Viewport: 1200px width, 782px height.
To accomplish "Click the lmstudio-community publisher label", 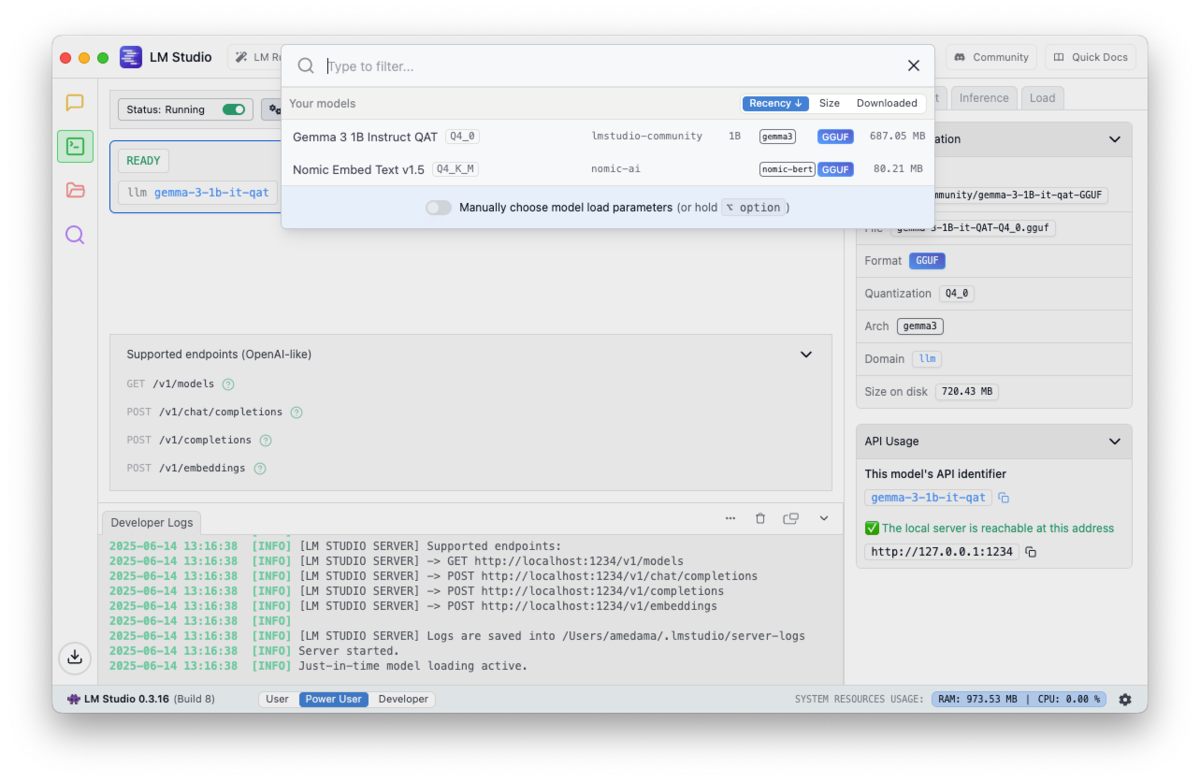I will pos(647,136).
